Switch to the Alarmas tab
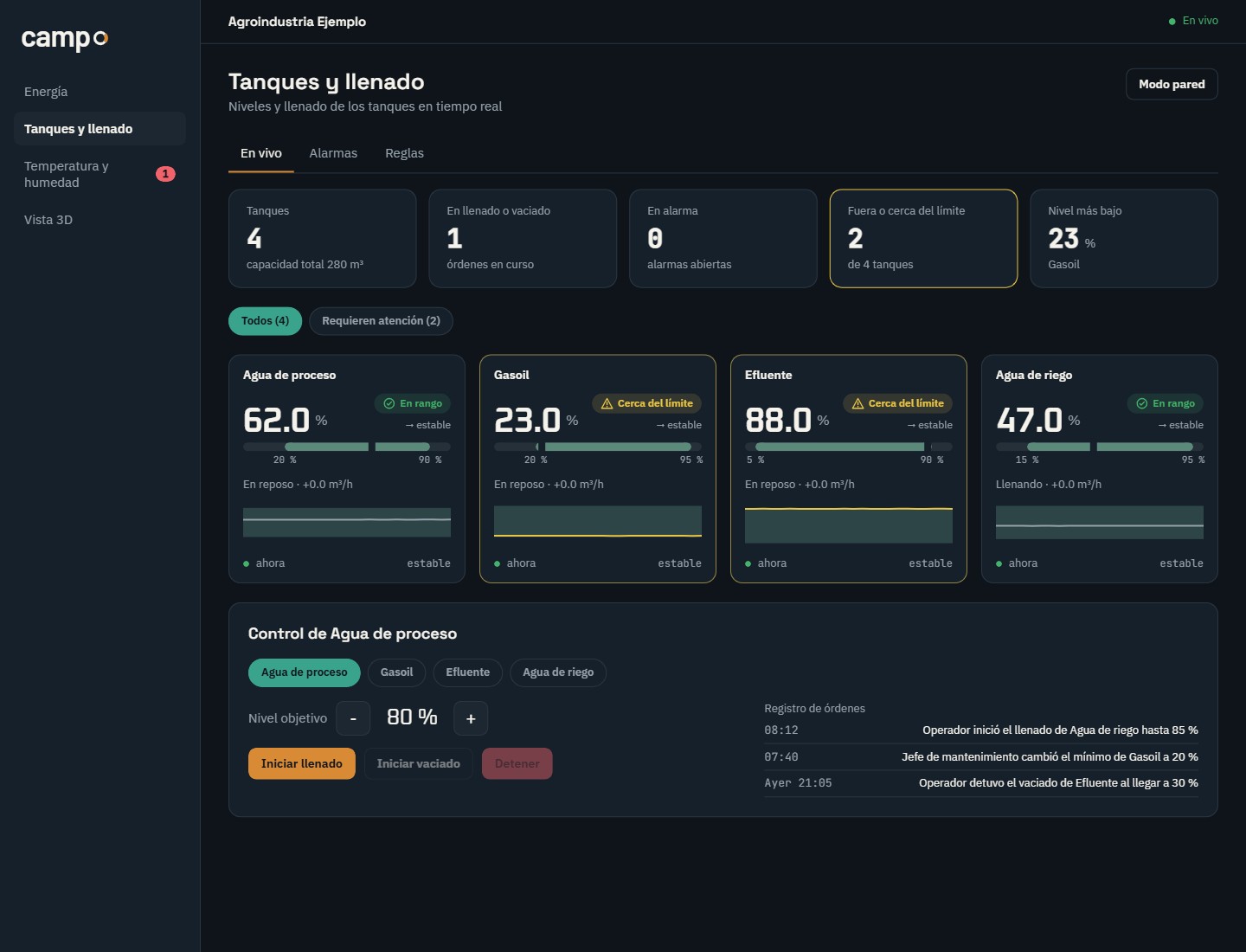Image resolution: width=1246 pixels, height=952 pixels. pyautogui.click(x=333, y=153)
